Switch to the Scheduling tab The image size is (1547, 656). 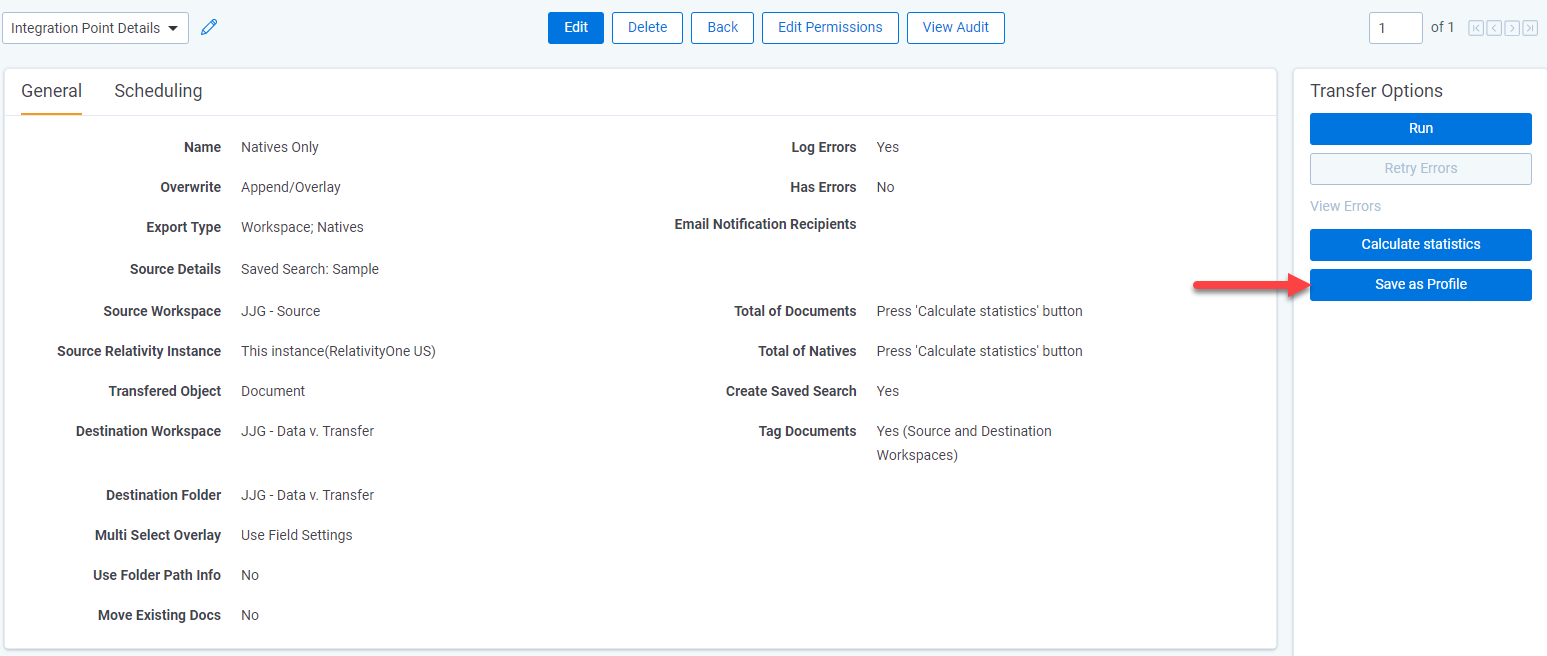coord(158,91)
